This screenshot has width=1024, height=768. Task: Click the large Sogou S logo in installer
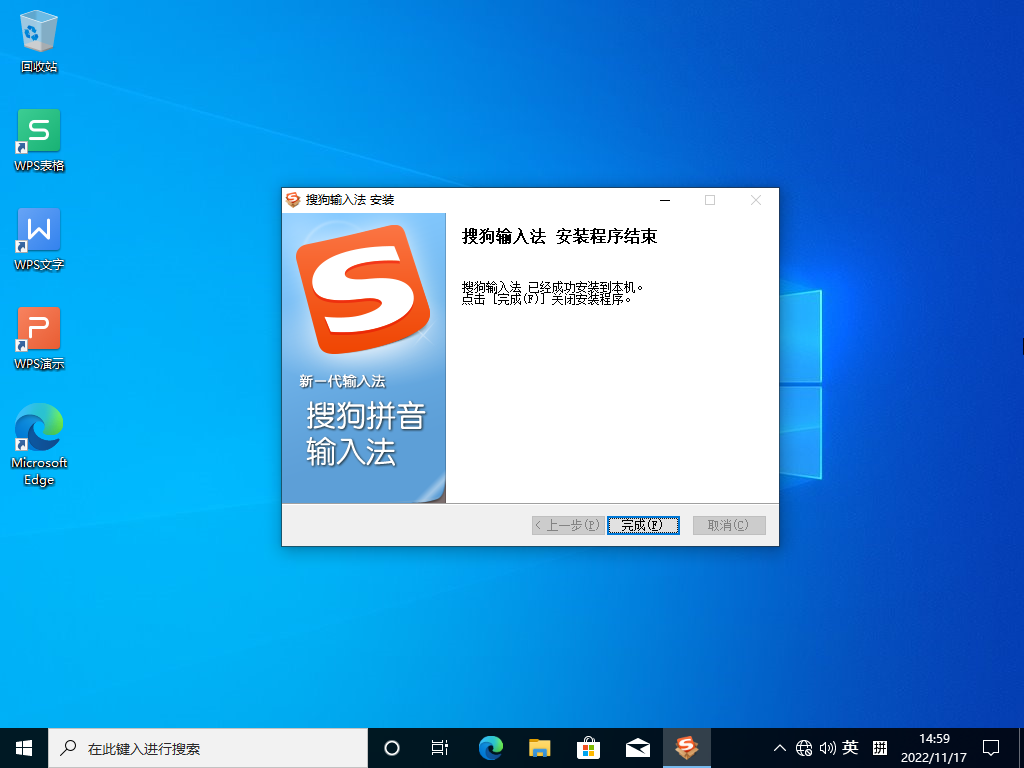pos(363,289)
